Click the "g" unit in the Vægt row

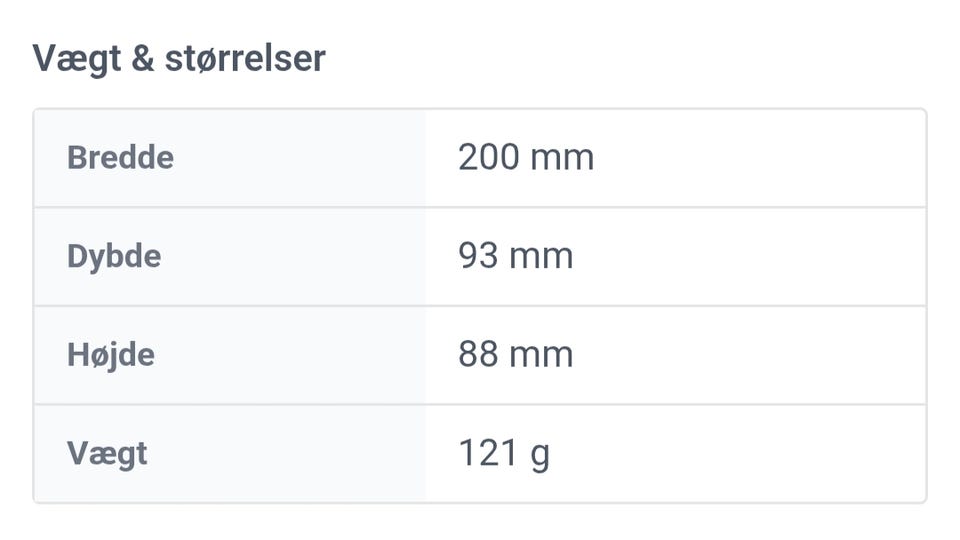point(540,455)
